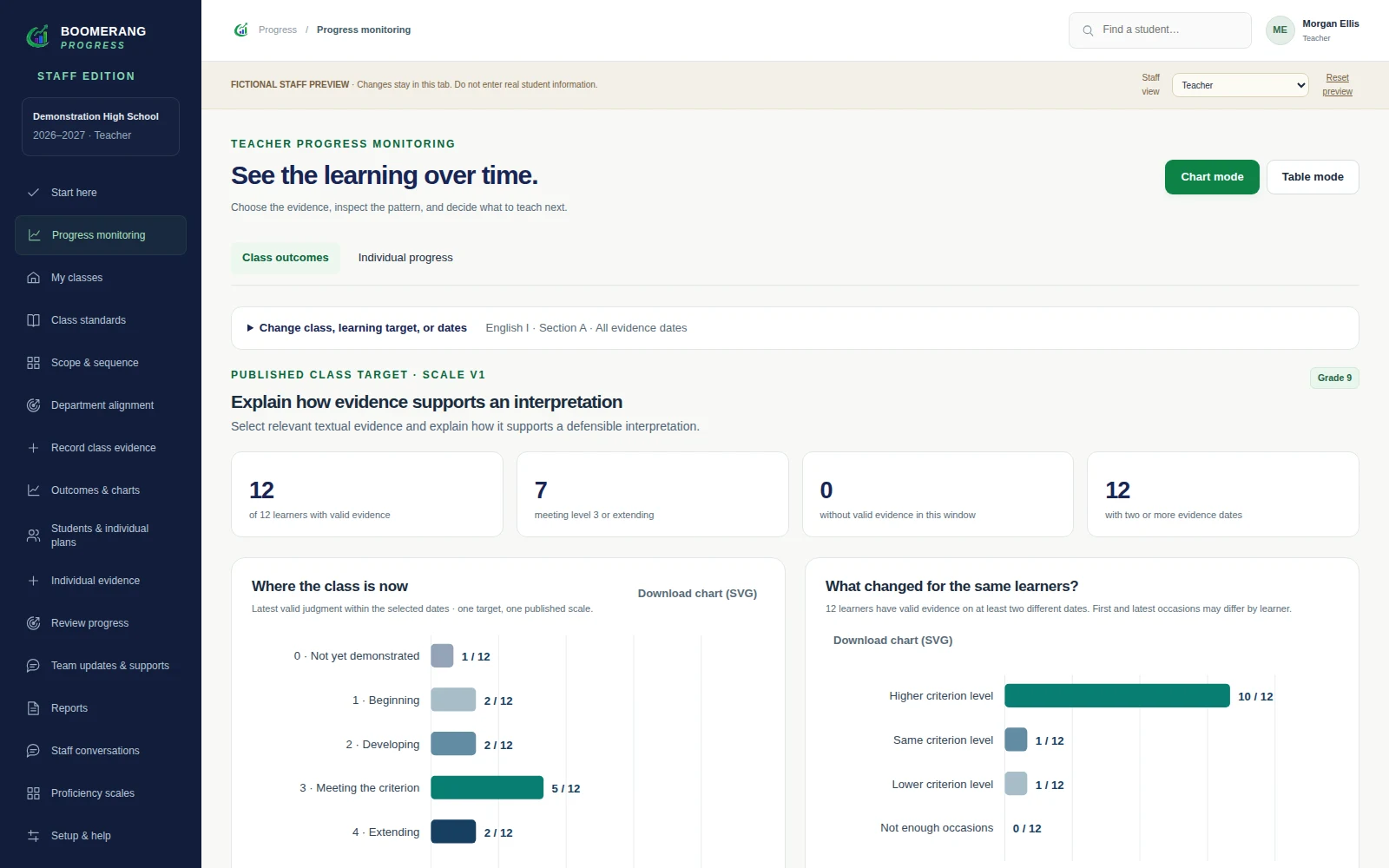1389x868 pixels.
Task: Switch to Chart mode
Action: coord(1212,177)
